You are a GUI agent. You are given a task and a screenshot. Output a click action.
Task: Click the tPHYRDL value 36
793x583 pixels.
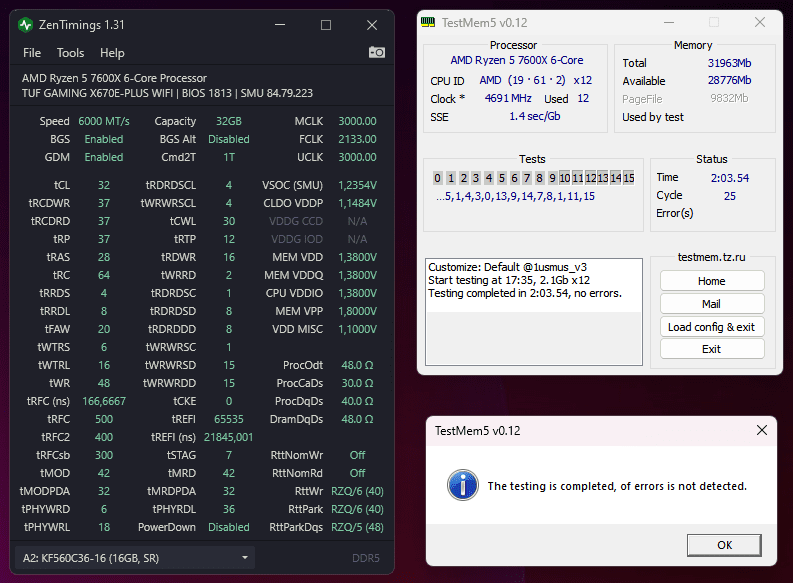pos(229,509)
